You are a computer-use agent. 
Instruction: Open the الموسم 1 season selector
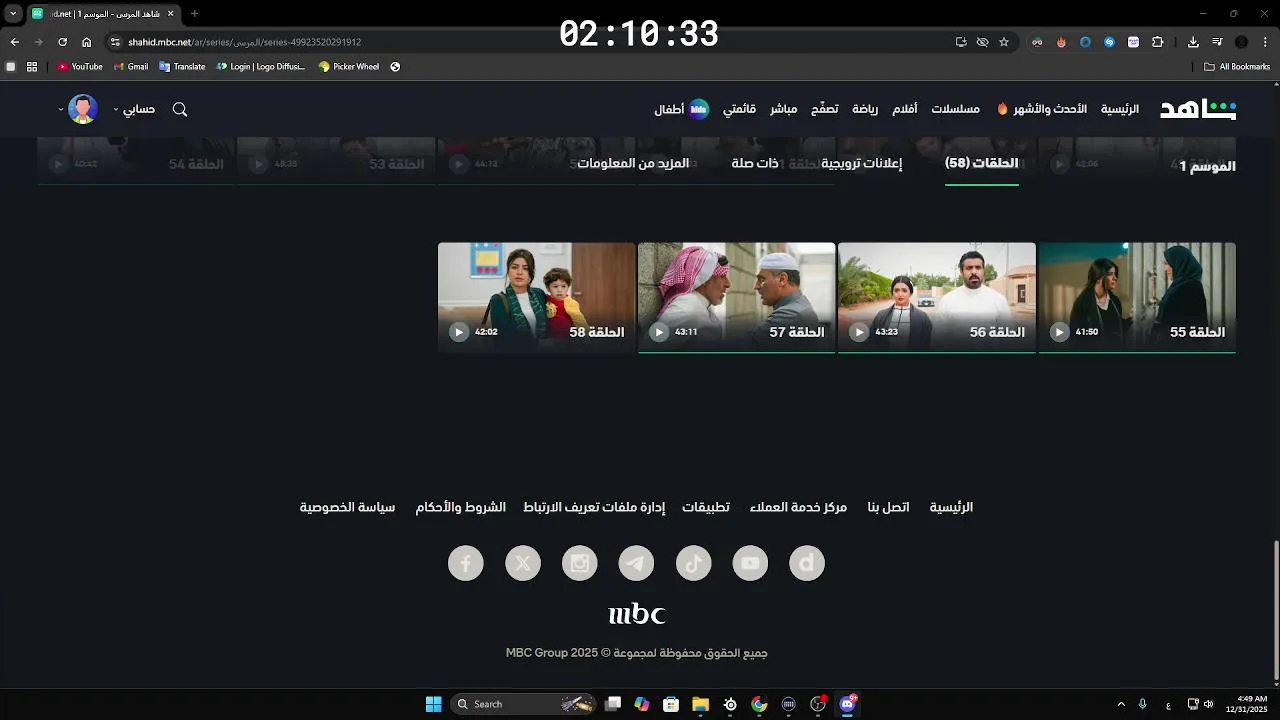1207,166
